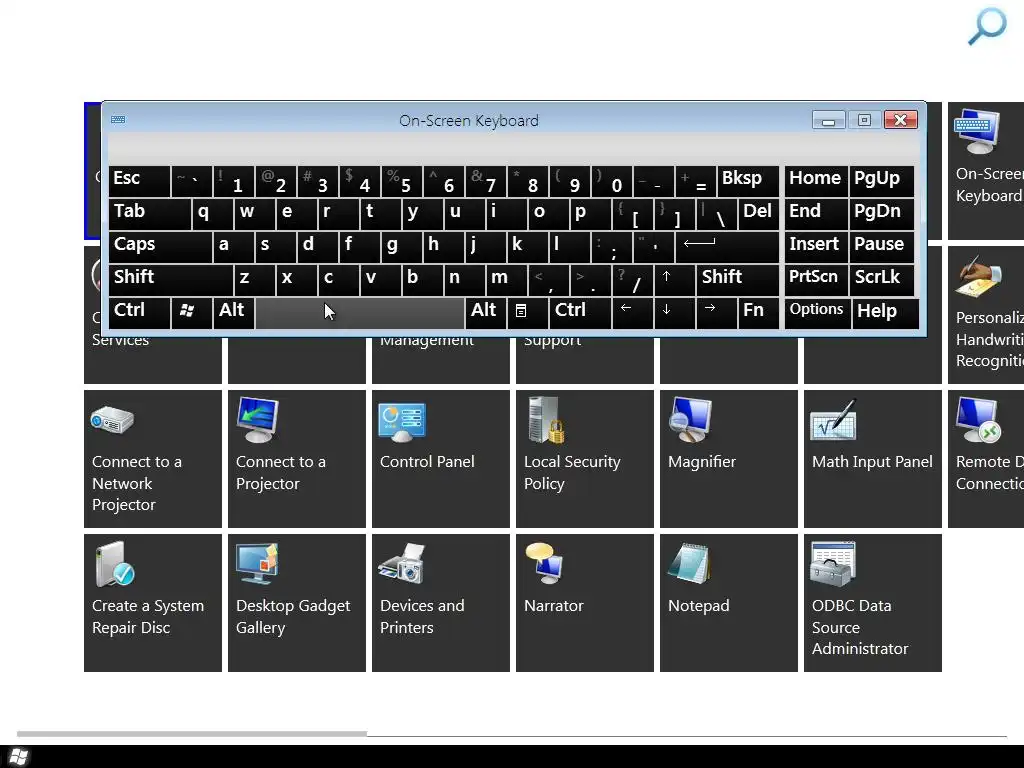Start the Narrator tile
The height and width of the screenshot is (768, 1024).
[584, 603]
